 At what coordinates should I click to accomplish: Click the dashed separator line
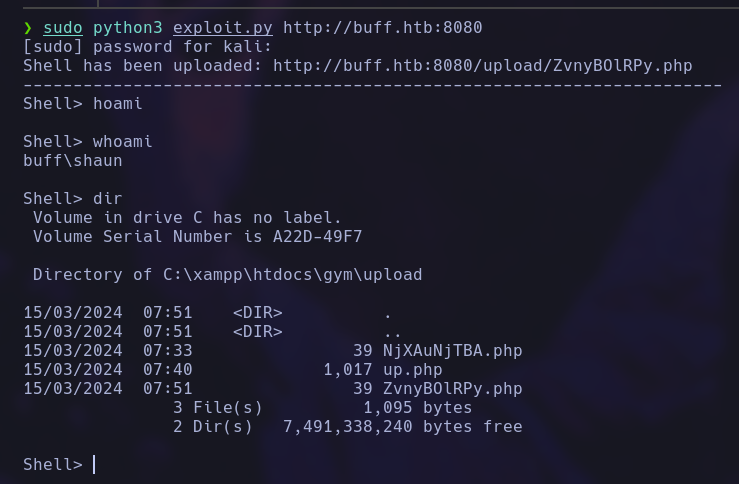point(372,84)
